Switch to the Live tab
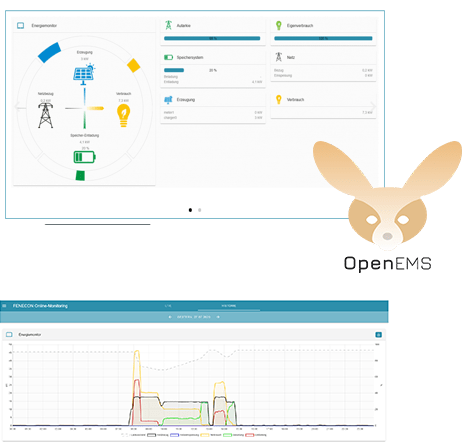The height and width of the screenshot is (443, 470). point(168,306)
